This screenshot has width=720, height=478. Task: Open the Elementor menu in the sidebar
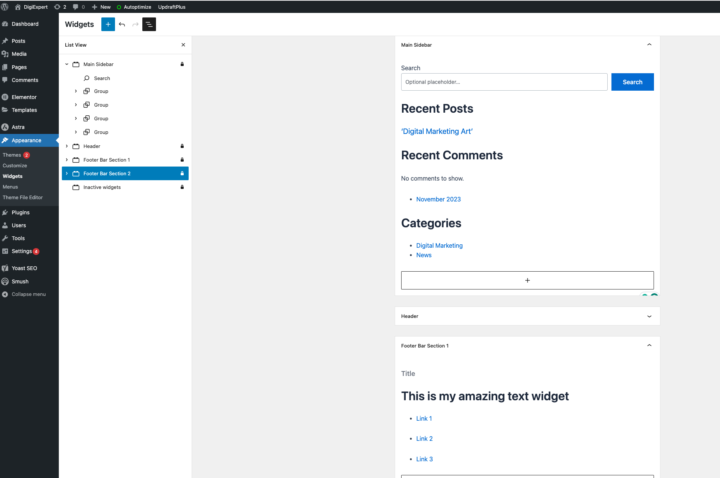click(24, 97)
